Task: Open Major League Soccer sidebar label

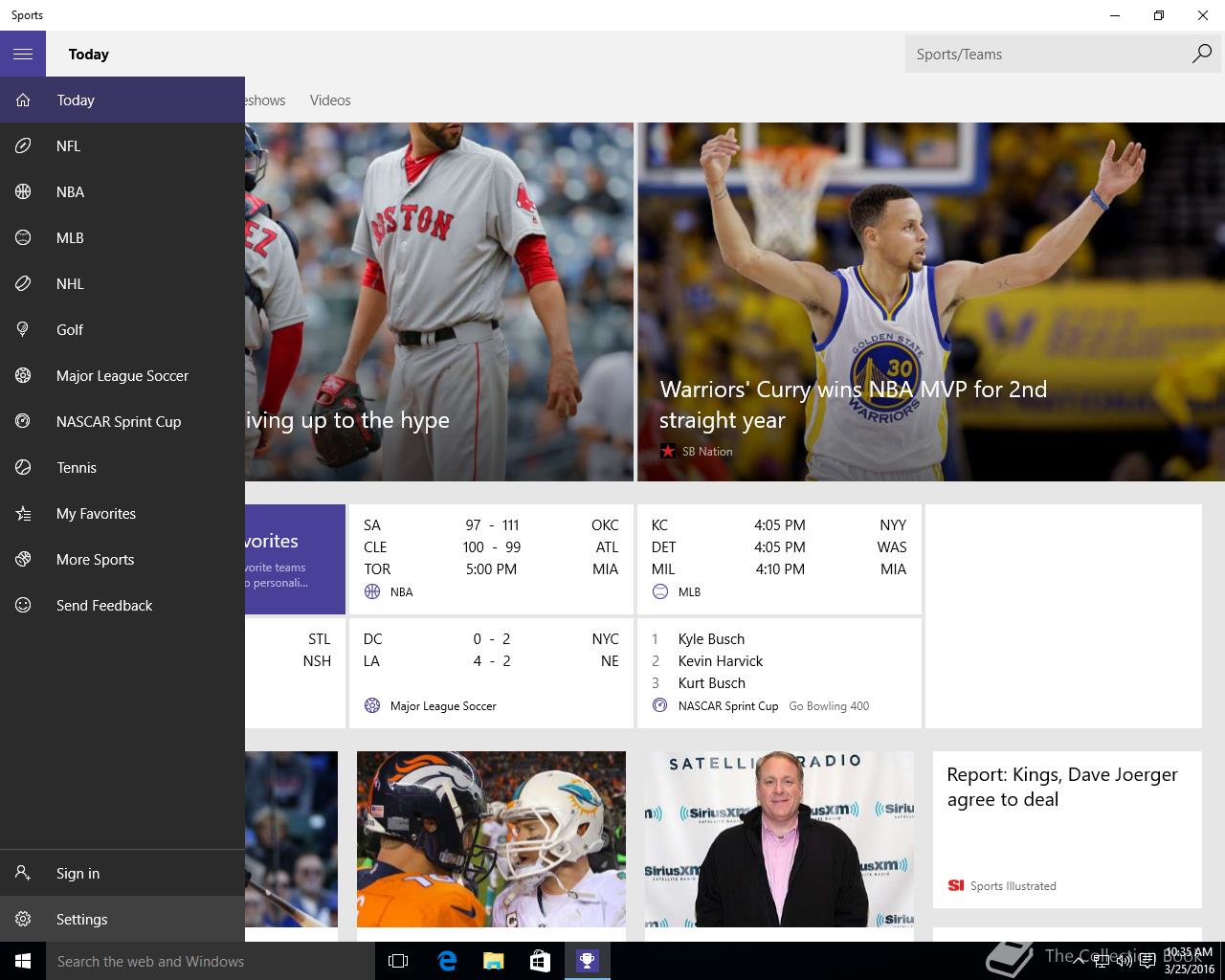Action: (122, 376)
